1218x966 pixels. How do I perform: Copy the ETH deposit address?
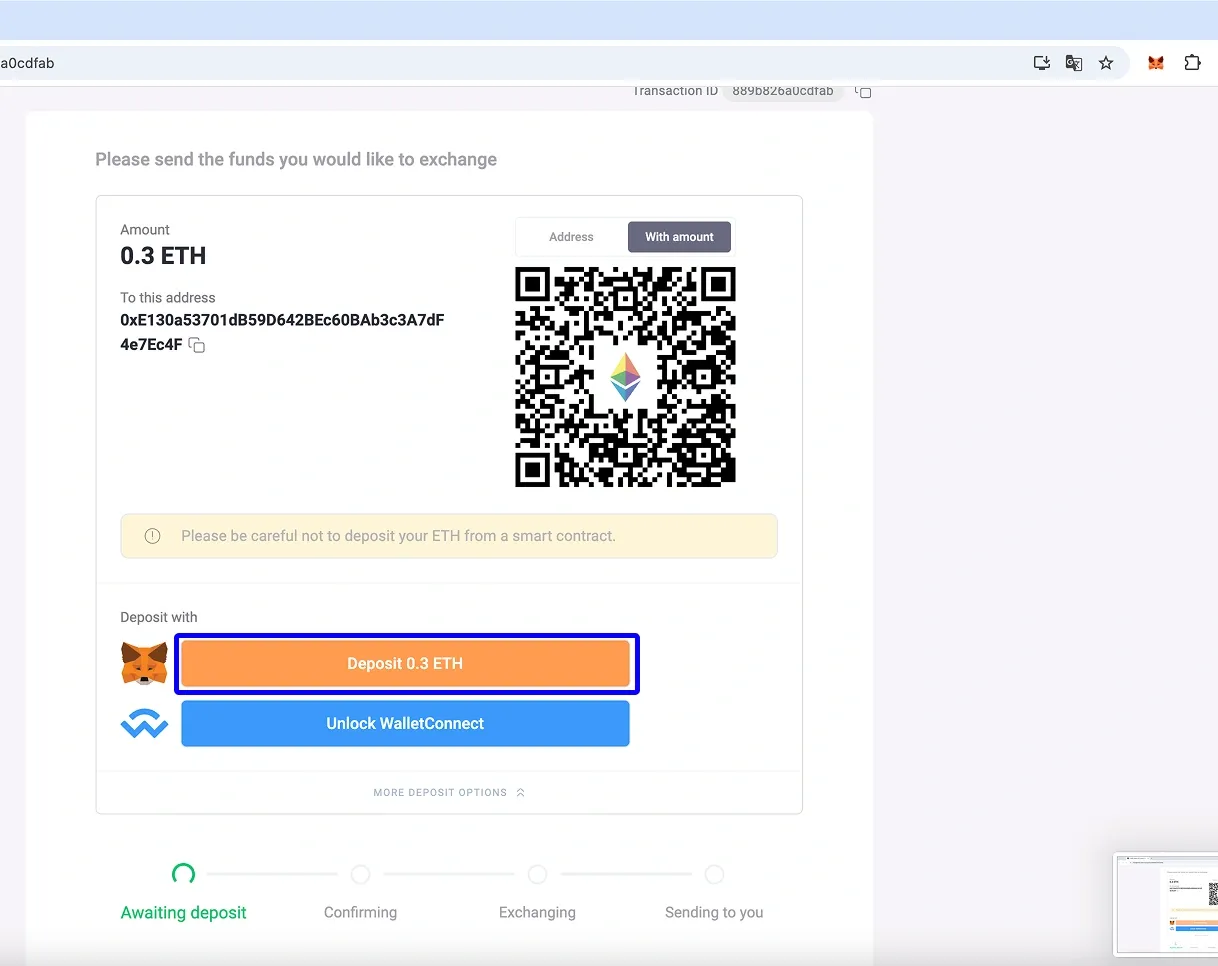pyautogui.click(x=197, y=345)
